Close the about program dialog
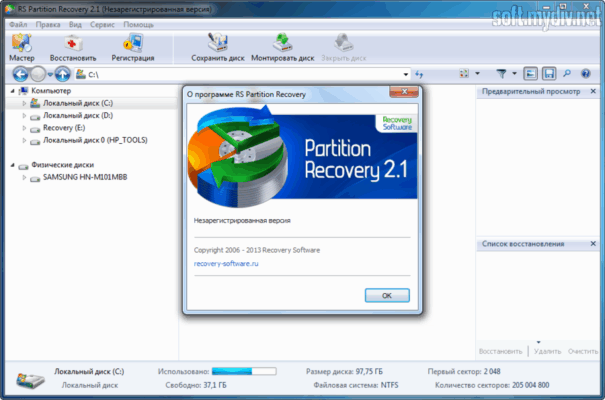 404,92
